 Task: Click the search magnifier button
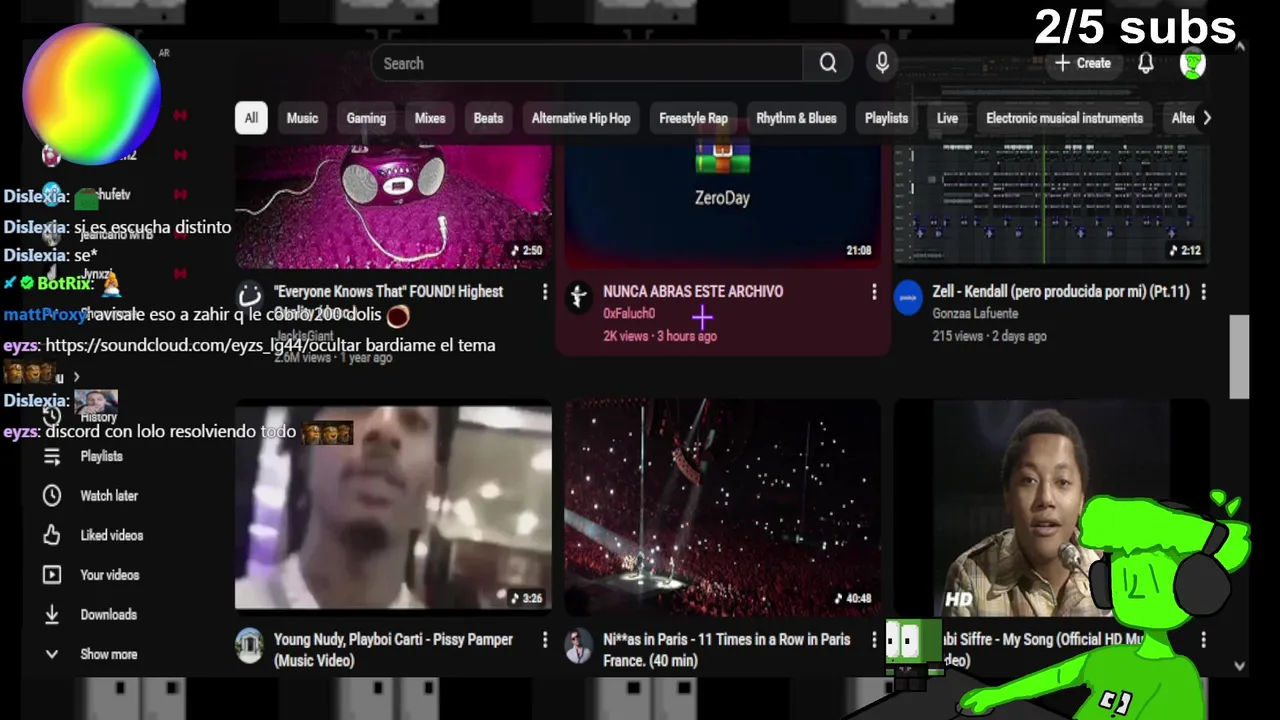pos(828,63)
